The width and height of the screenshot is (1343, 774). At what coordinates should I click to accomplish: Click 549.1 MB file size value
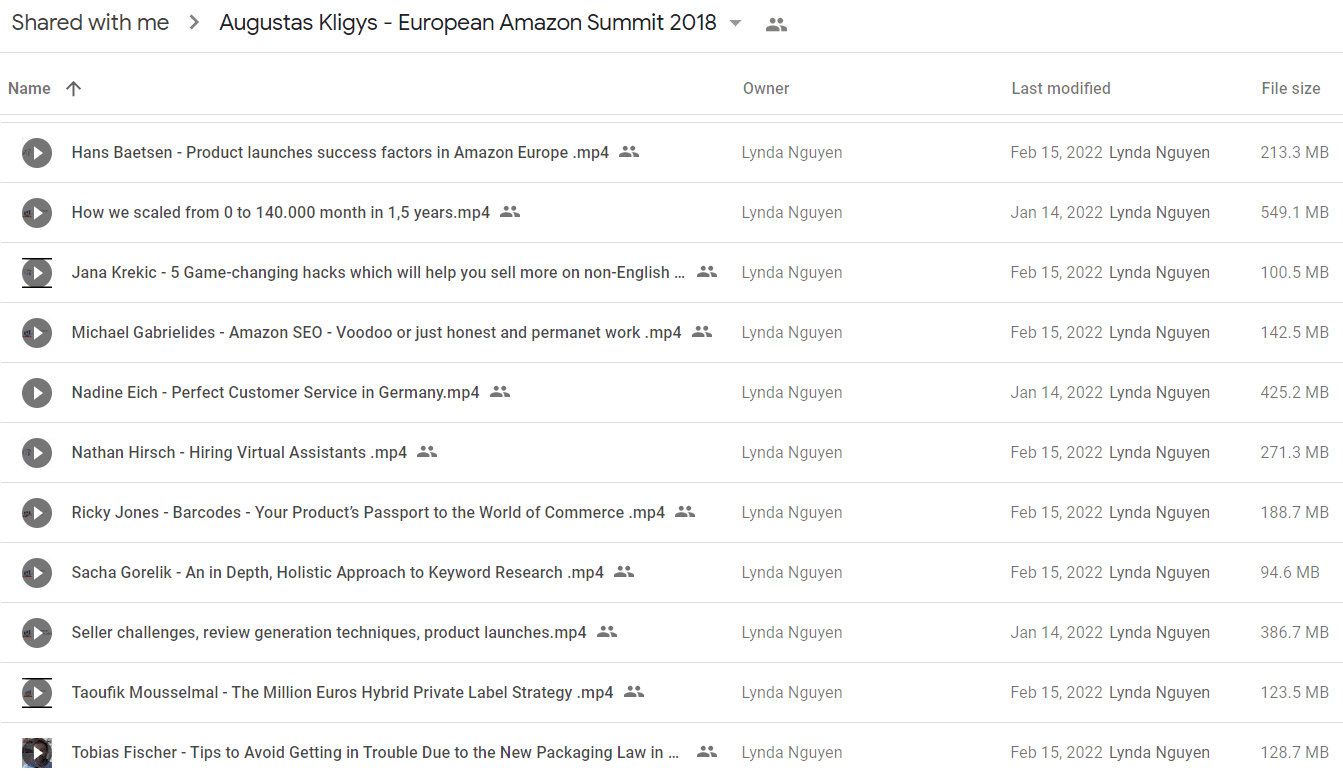(1294, 213)
